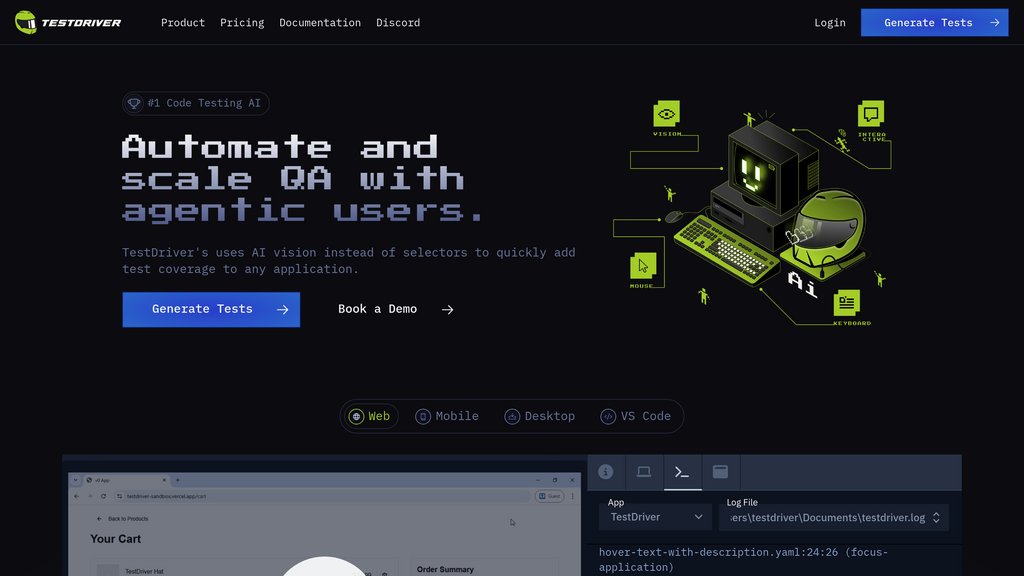Open the info tab icon in panel
The height and width of the screenshot is (576, 1024).
(605, 472)
